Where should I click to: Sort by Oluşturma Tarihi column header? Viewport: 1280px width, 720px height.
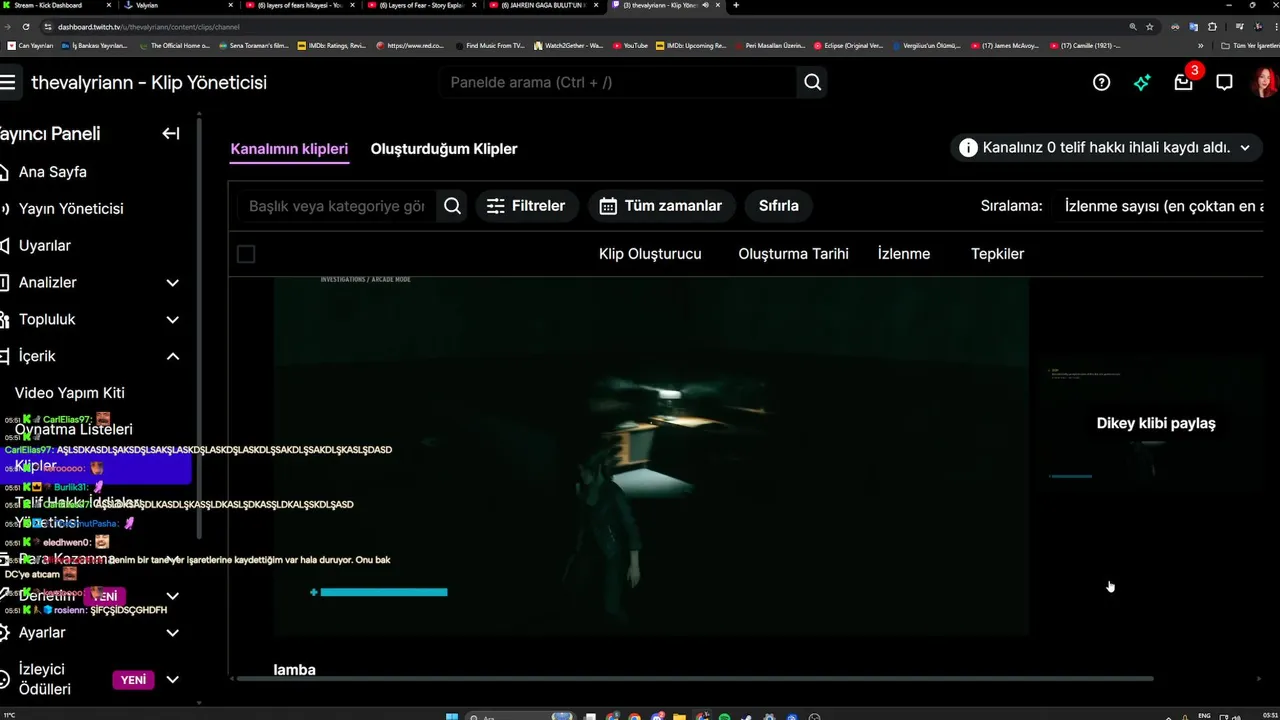pos(793,254)
